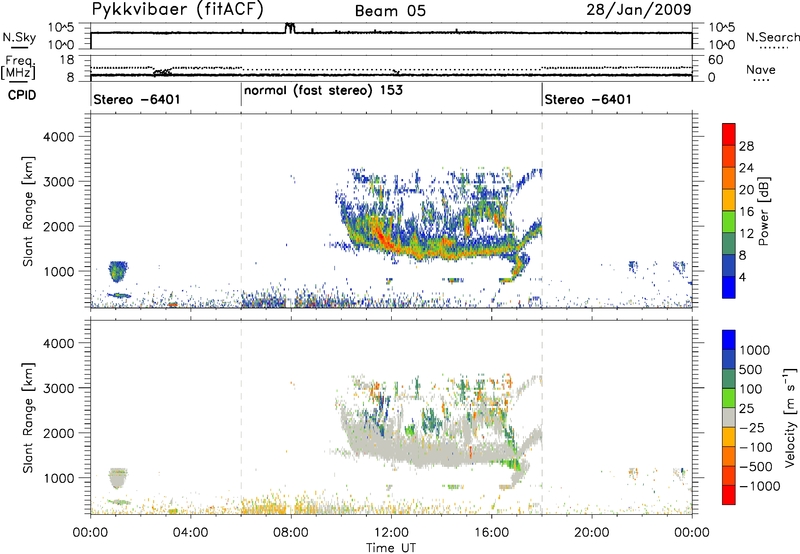Image resolution: width=800 pixels, height=554 pixels.
Task: Click the 'Velocity [m s-1]' colorbar title
Action: pos(790,417)
